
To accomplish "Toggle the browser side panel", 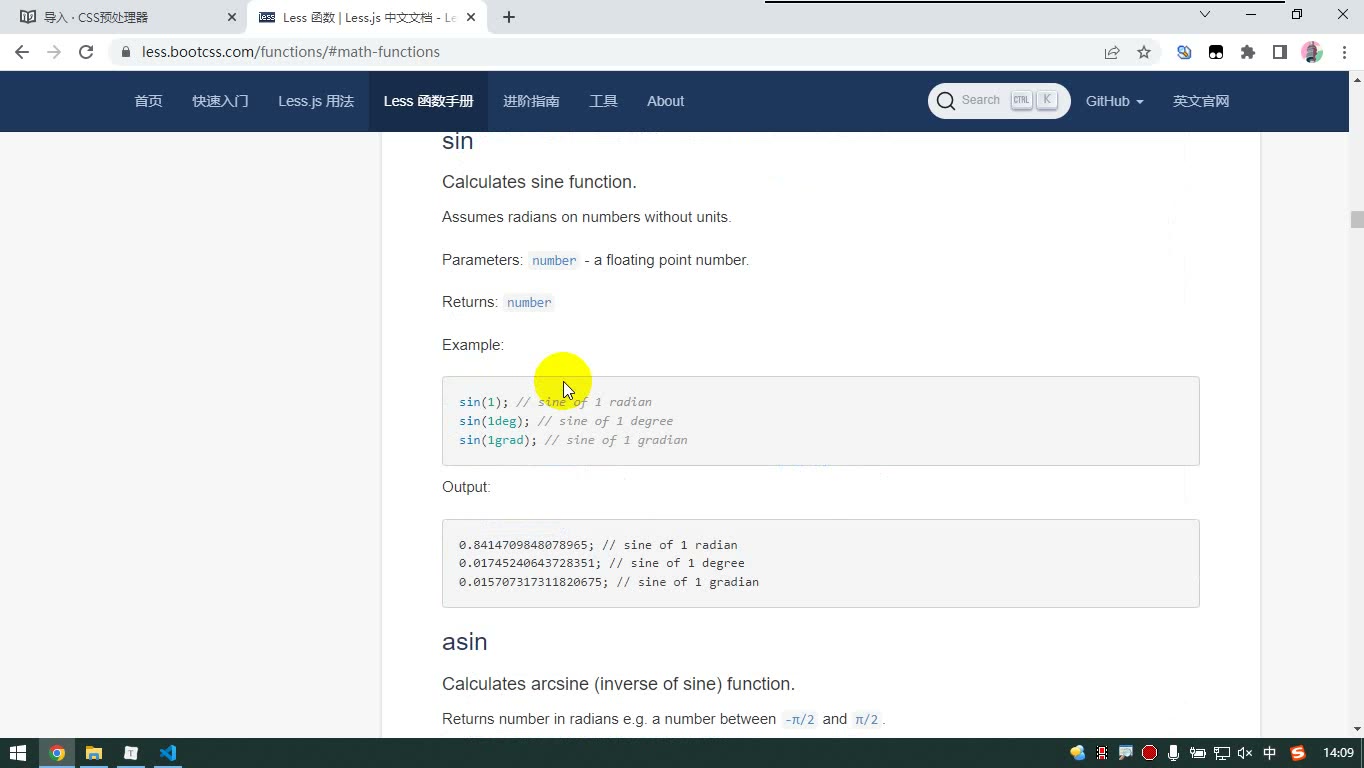I will click(1280, 52).
